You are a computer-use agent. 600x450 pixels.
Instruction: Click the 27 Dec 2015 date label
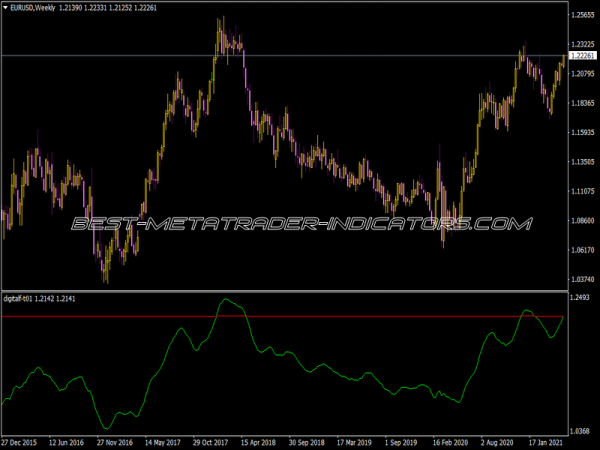(x=20, y=440)
